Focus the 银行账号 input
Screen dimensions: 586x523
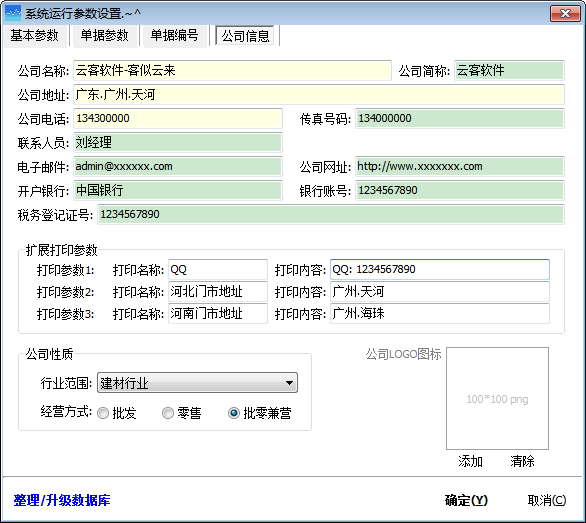(460, 190)
